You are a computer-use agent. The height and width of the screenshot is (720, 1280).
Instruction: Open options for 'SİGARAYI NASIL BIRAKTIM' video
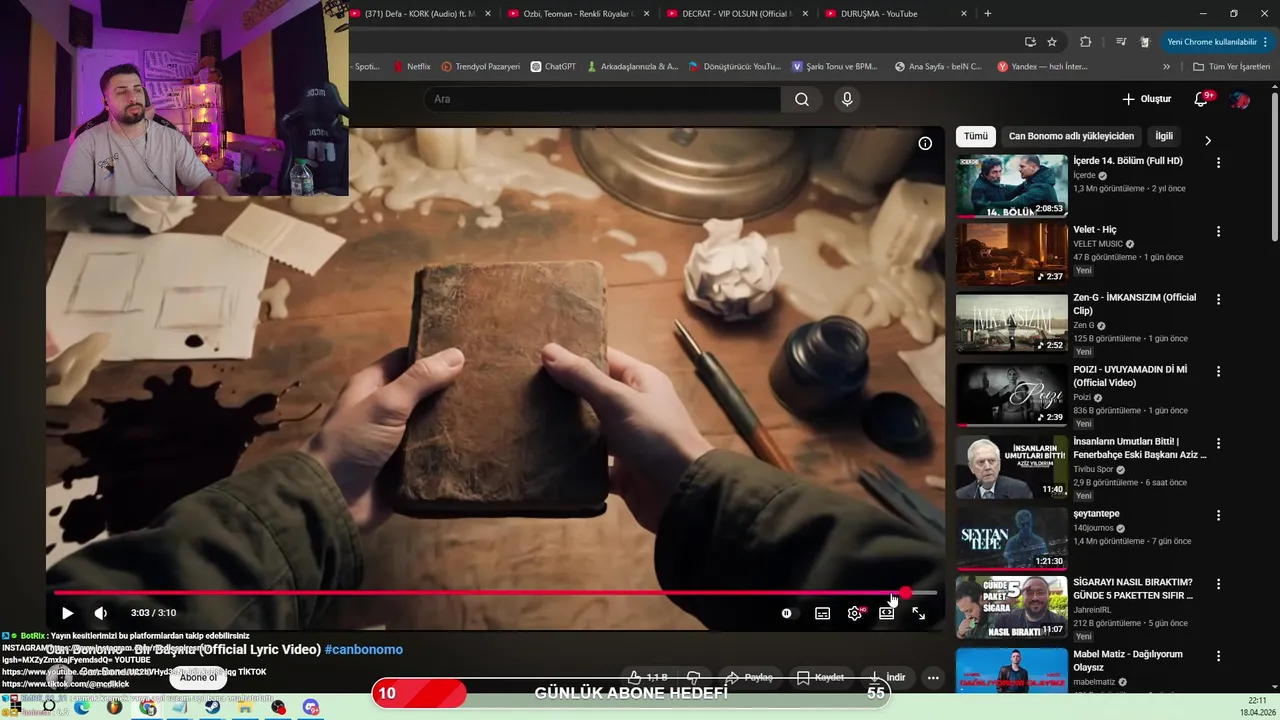pyautogui.click(x=1218, y=584)
